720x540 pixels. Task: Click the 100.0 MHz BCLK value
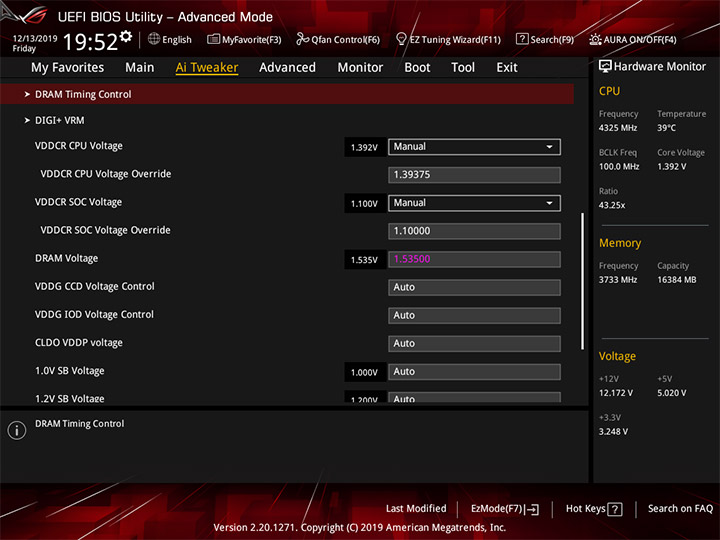pos(619,167)
